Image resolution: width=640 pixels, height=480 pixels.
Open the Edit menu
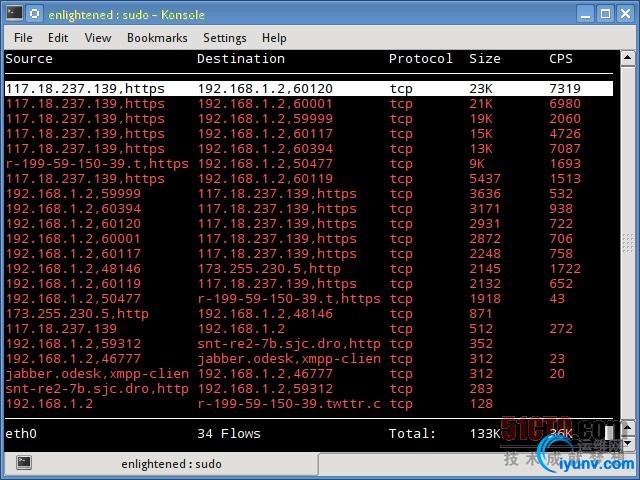pyautogui.click(x=58, y=38)
